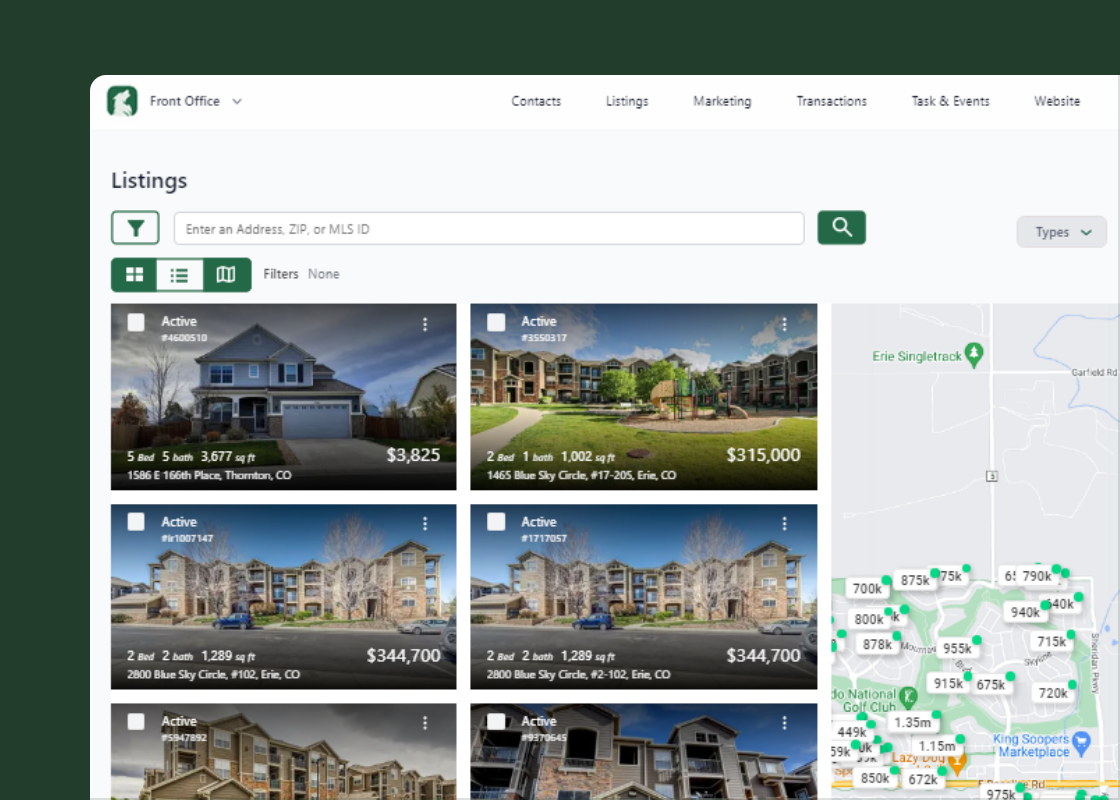This screenshot has width=1120, height=800.
Task: Open the kebab menu on listing #5947892
Action: [425, 723]
